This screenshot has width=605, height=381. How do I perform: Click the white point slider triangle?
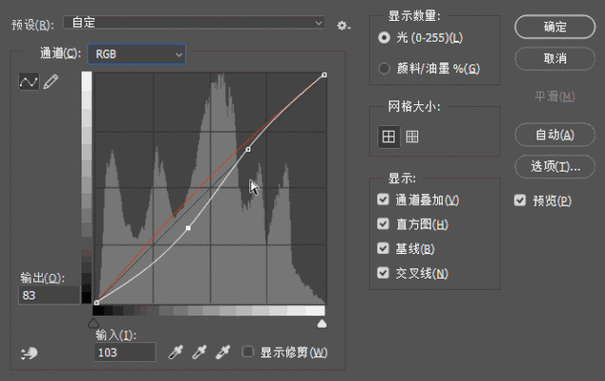(322, 323)
